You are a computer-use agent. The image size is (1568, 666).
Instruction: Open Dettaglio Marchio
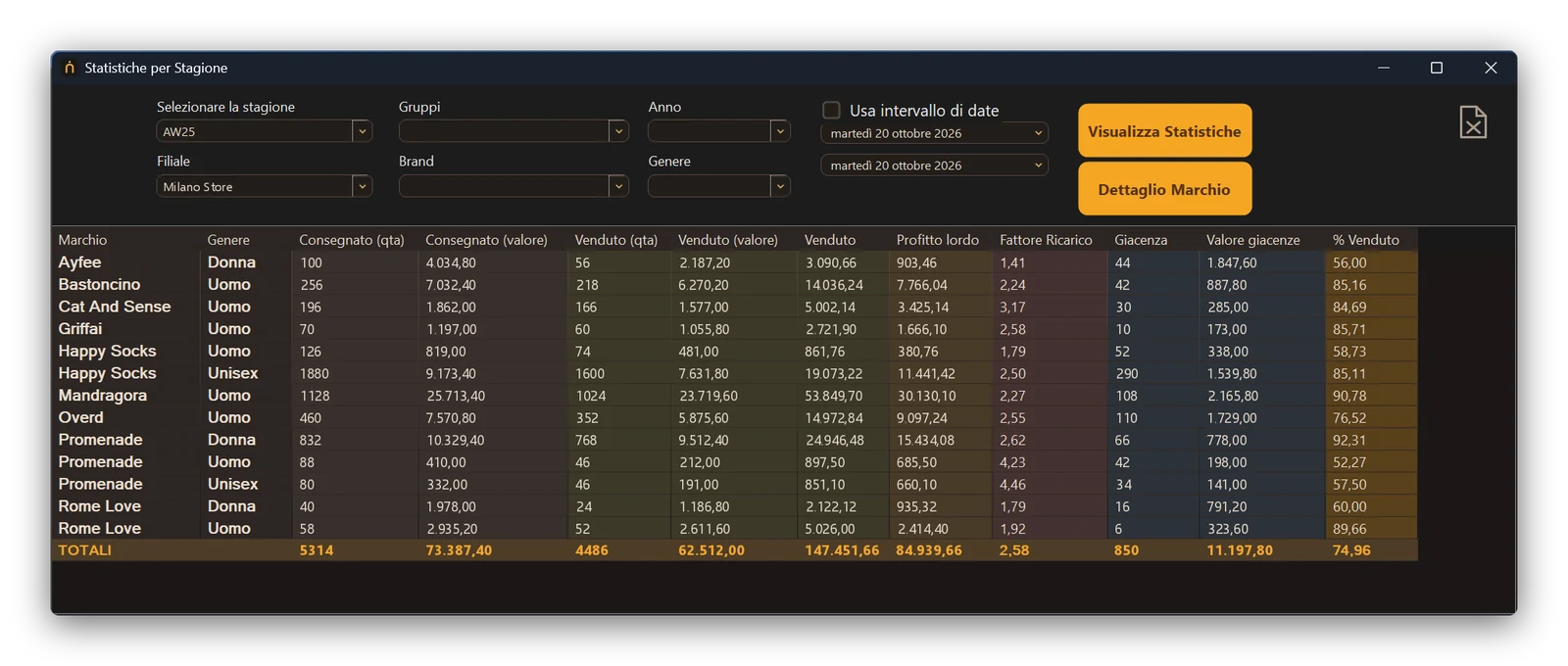[1164, 189]
